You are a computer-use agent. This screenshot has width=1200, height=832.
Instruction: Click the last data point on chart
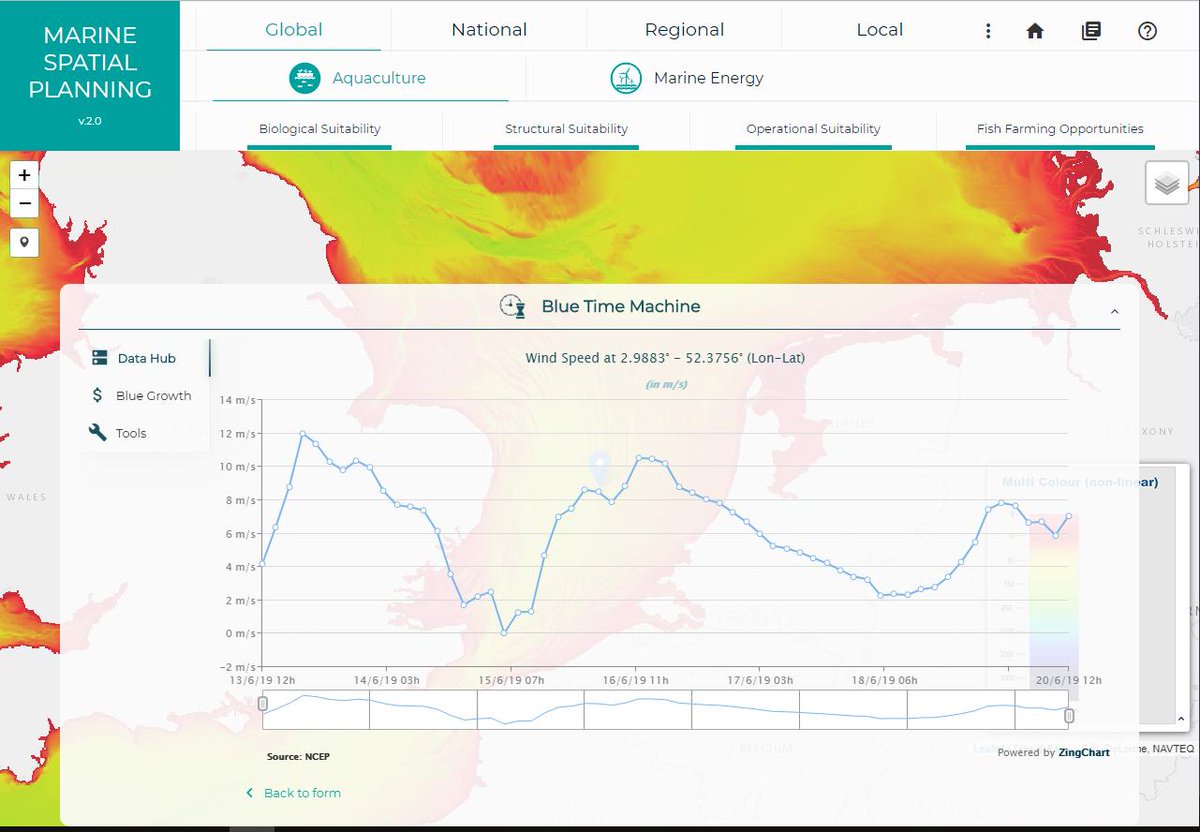pyautogui.click(x=1069, y=516)
